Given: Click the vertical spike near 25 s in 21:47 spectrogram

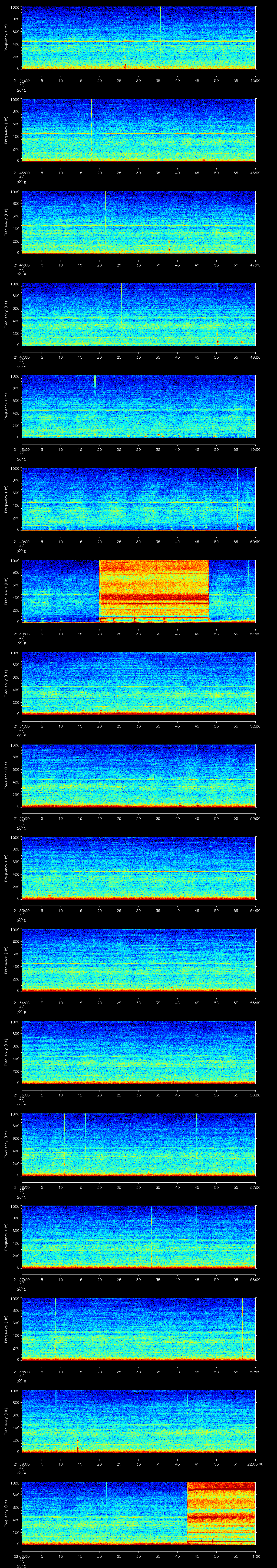Looking at the screenshot, I should tap(121, 299).
